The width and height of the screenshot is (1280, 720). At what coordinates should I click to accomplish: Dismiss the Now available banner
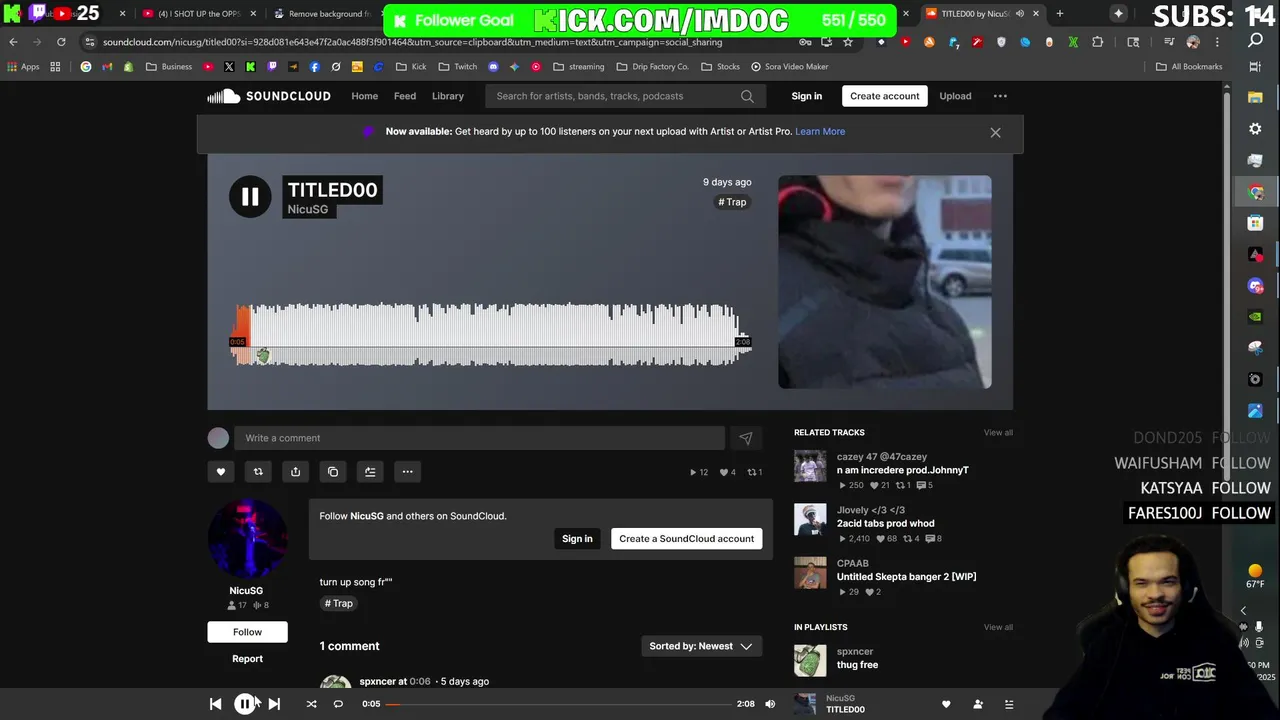(995, 132)
